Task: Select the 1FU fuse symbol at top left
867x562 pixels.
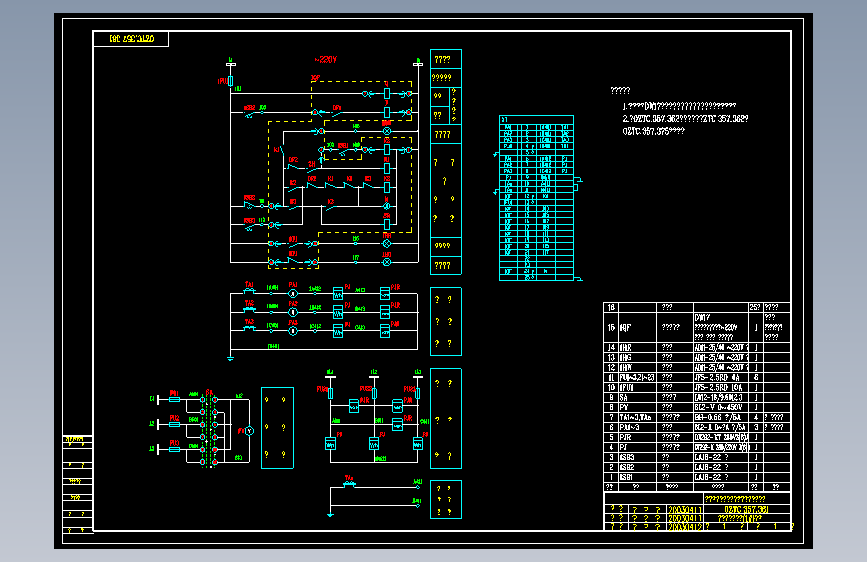Action: coord(231,81)
